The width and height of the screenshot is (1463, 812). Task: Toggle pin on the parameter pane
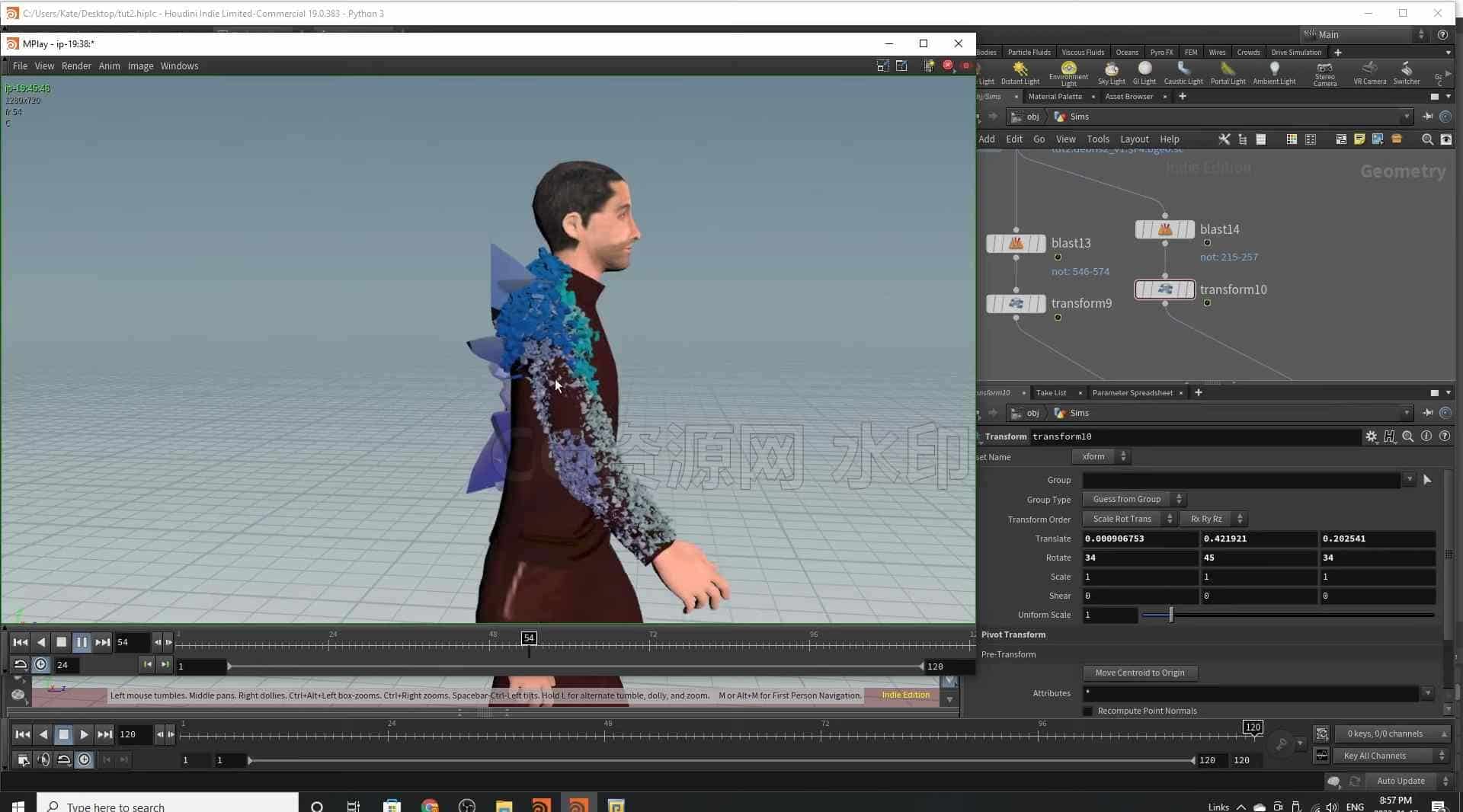tap(1427, 413)
